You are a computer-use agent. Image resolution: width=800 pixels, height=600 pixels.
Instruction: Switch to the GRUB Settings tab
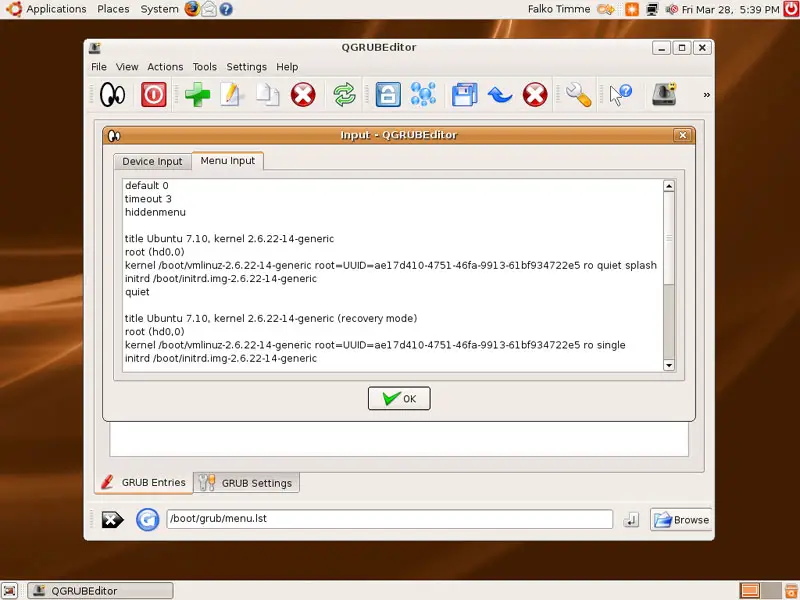click(x=246, y=483)
